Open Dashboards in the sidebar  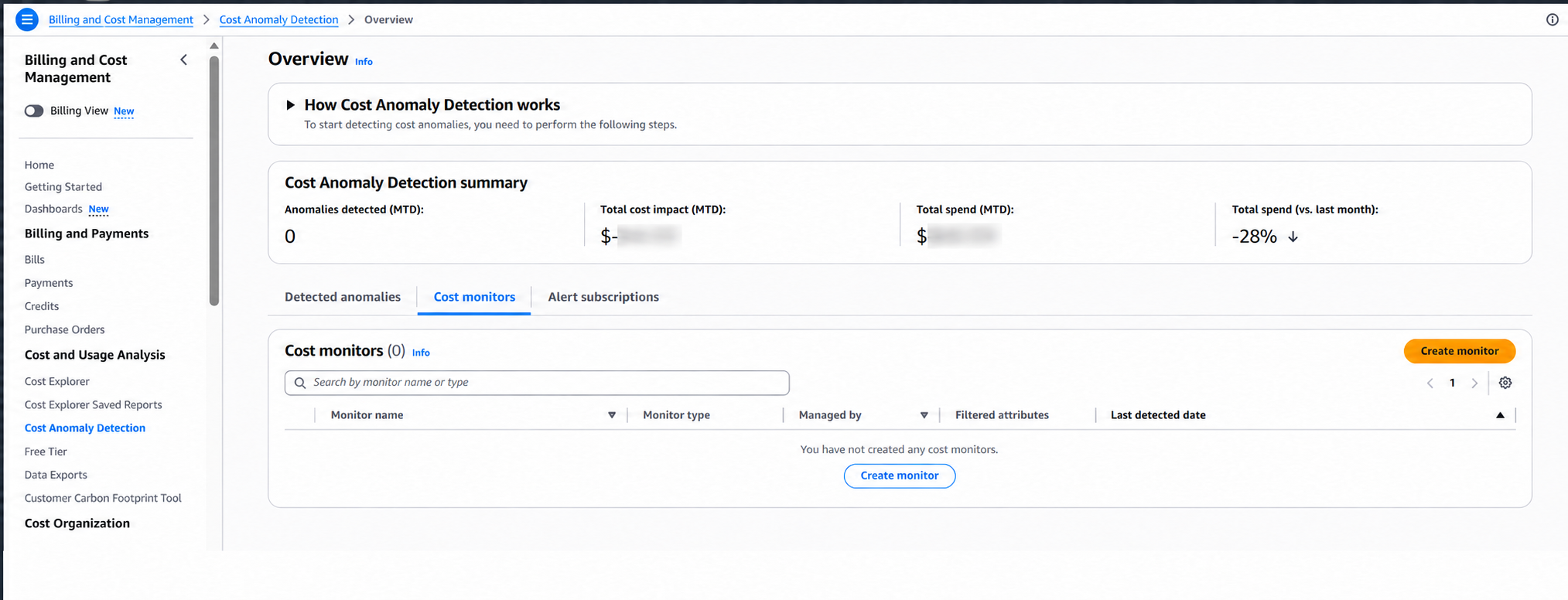pyautogui.click(x=53, y=209)
